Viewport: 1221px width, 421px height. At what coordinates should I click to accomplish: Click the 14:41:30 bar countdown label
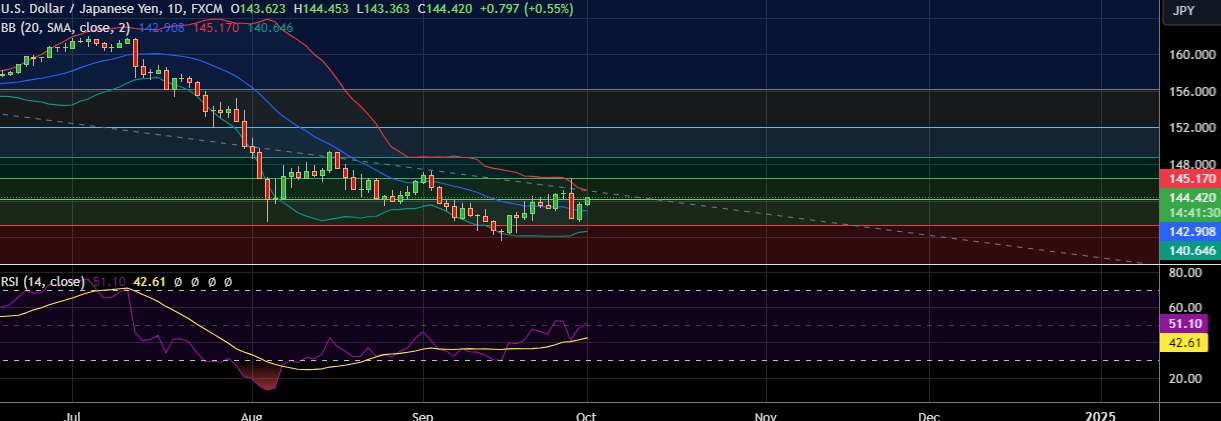(x=1189, y=212)
